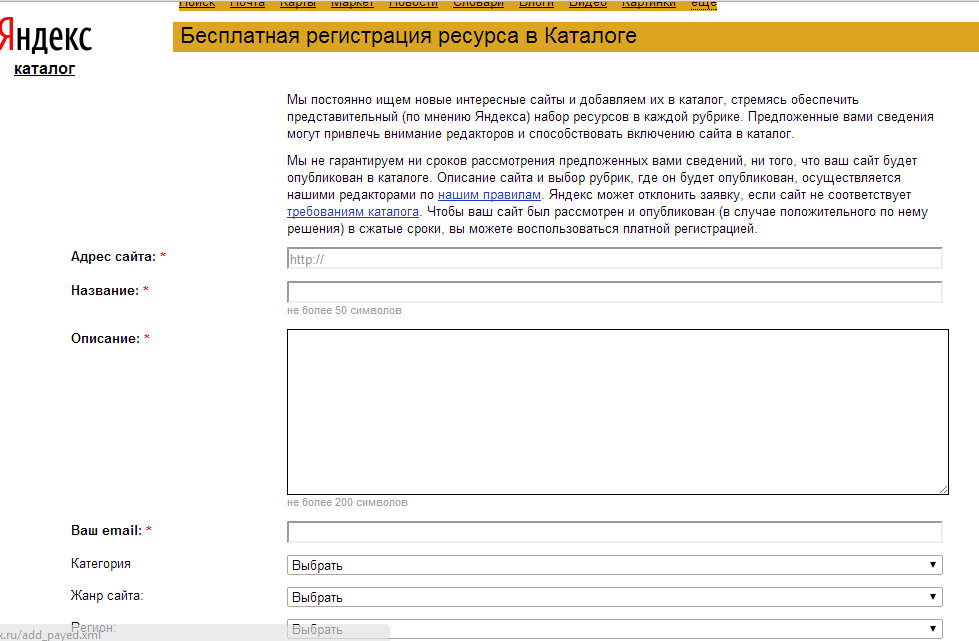Go to Почта in the top navigation
The height and width of the screenshot is (641, 979).
(247, 4)
